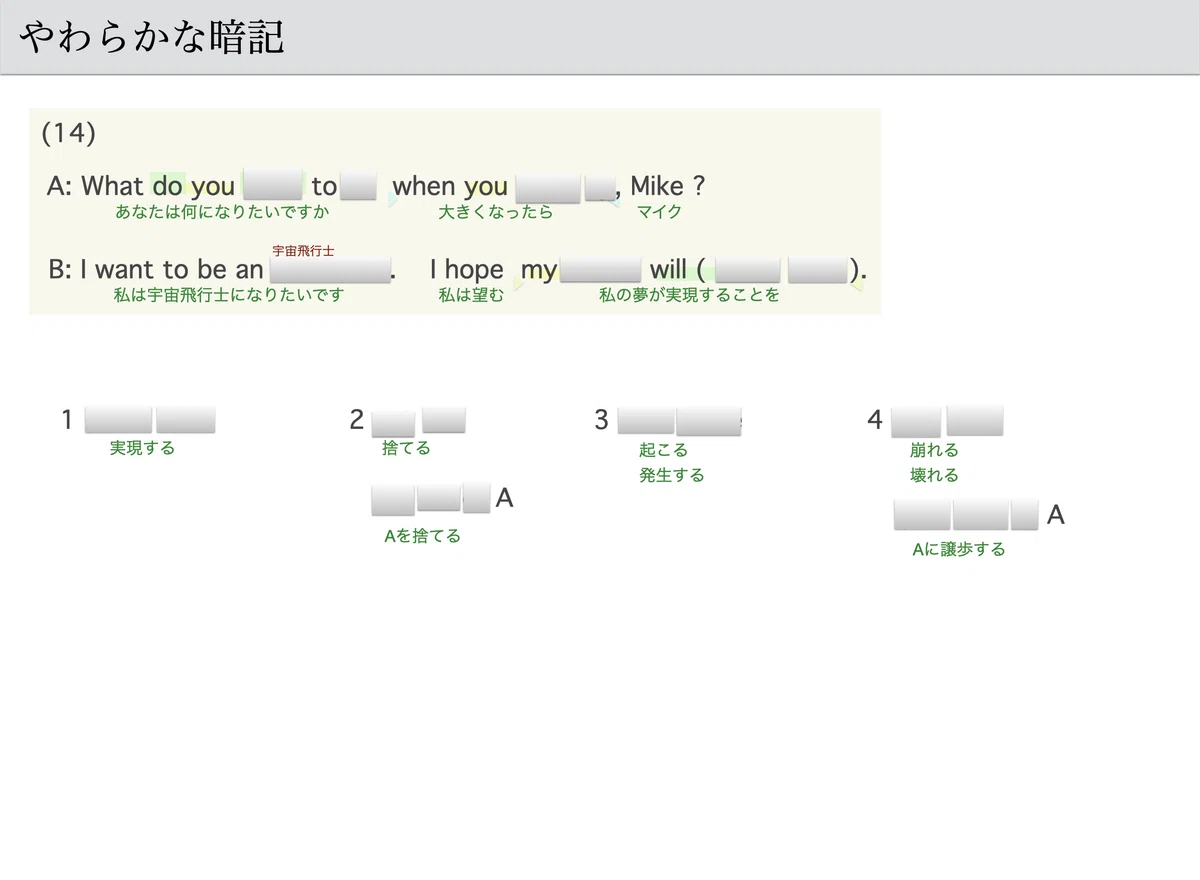The width and height of the screenshot is (1200, 880).
Task: Reveal second blank of item 4
Action: 975,420
